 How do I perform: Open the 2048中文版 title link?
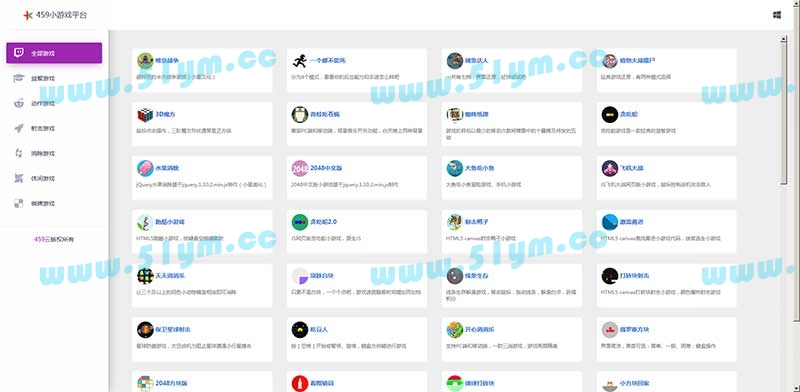coord(326,168)
